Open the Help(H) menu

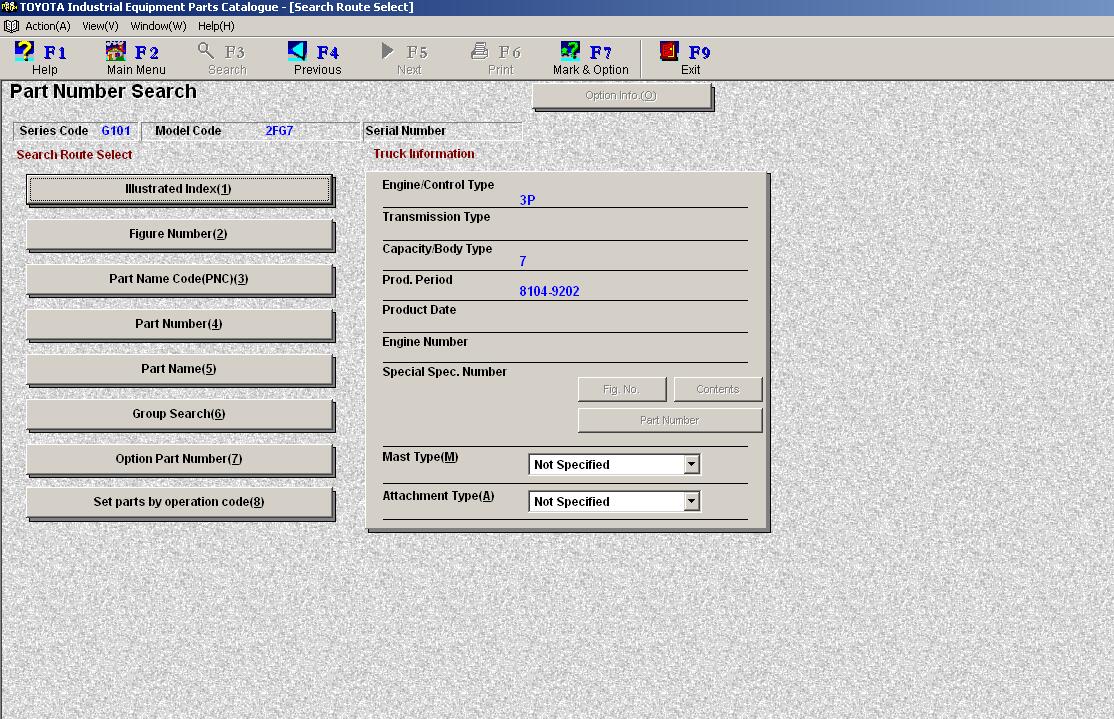pos(216,26)
